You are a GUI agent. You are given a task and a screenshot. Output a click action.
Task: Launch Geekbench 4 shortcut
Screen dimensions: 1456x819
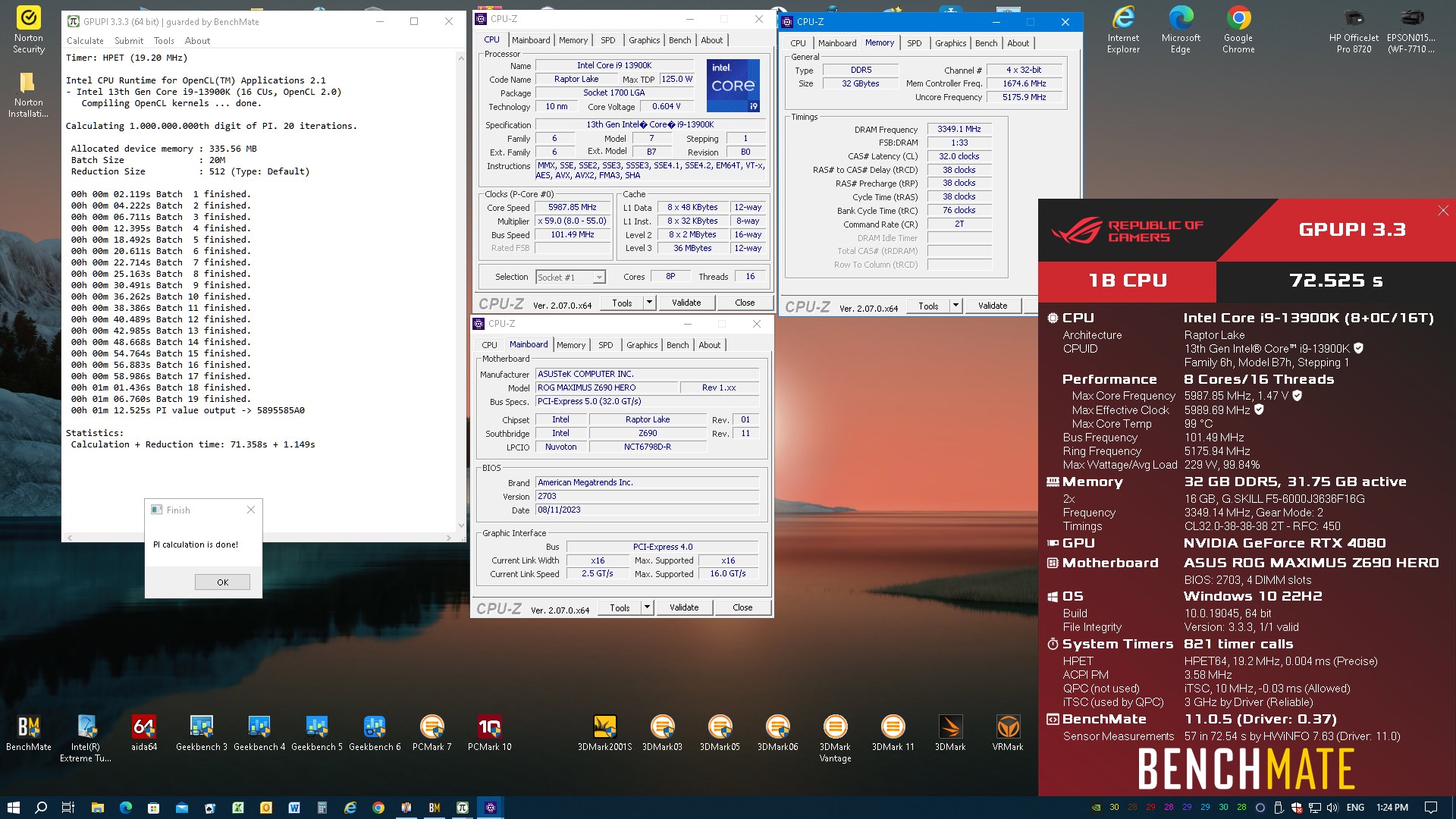pyautogui.click(x=259, y=733)
